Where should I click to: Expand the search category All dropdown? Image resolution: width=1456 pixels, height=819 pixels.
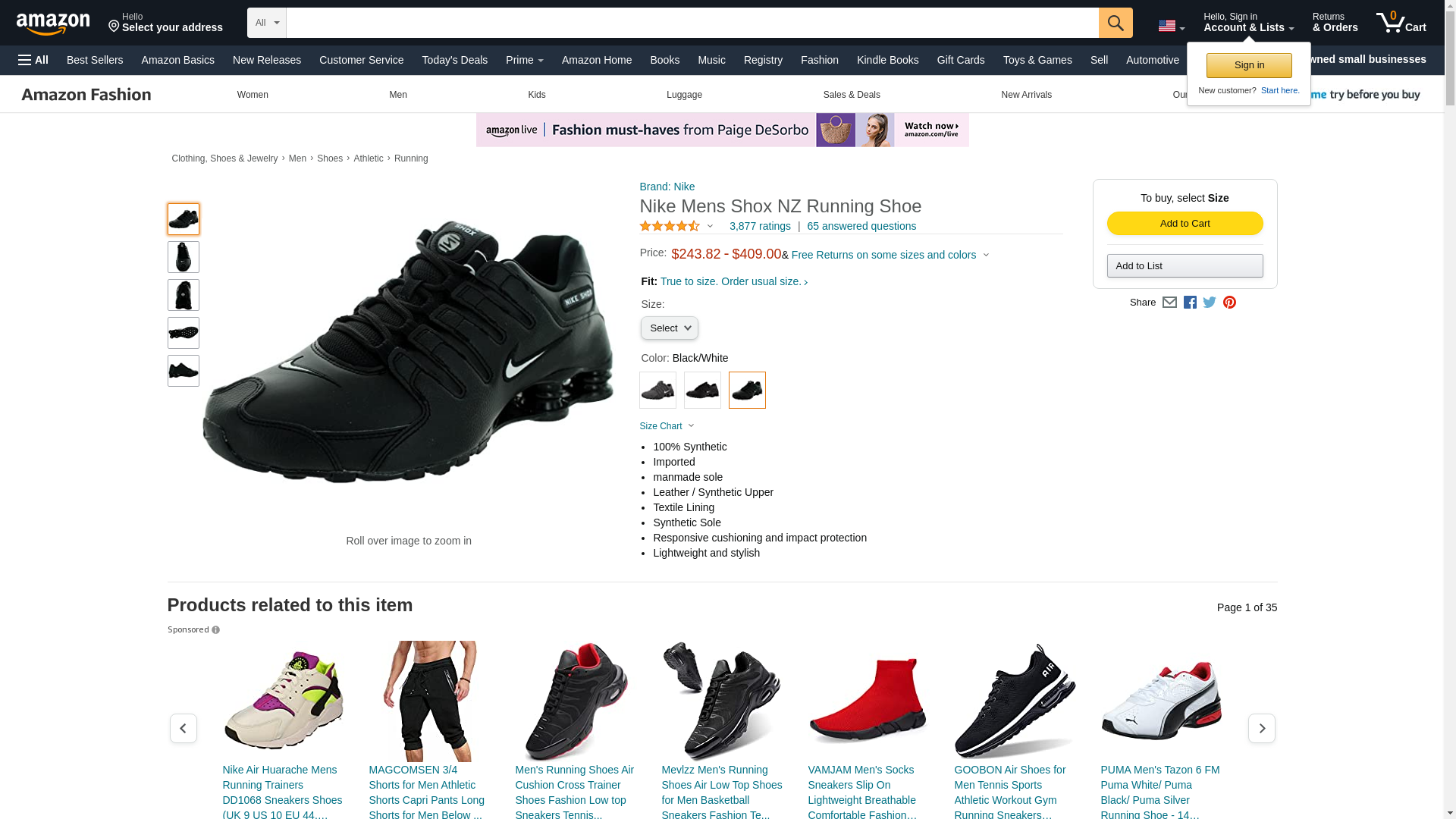(267, 23)
